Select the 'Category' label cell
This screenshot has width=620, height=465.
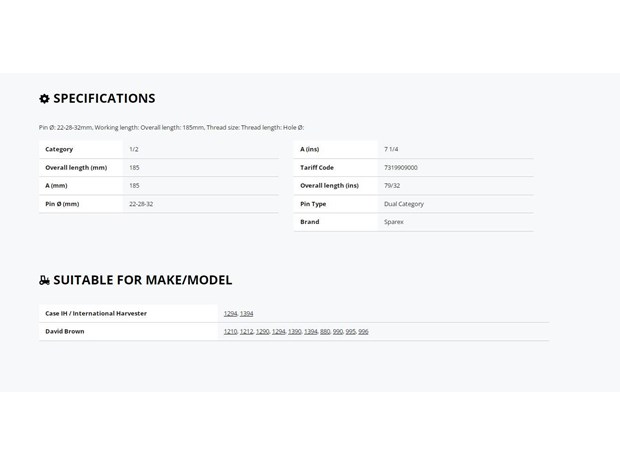tap(81, 149)
